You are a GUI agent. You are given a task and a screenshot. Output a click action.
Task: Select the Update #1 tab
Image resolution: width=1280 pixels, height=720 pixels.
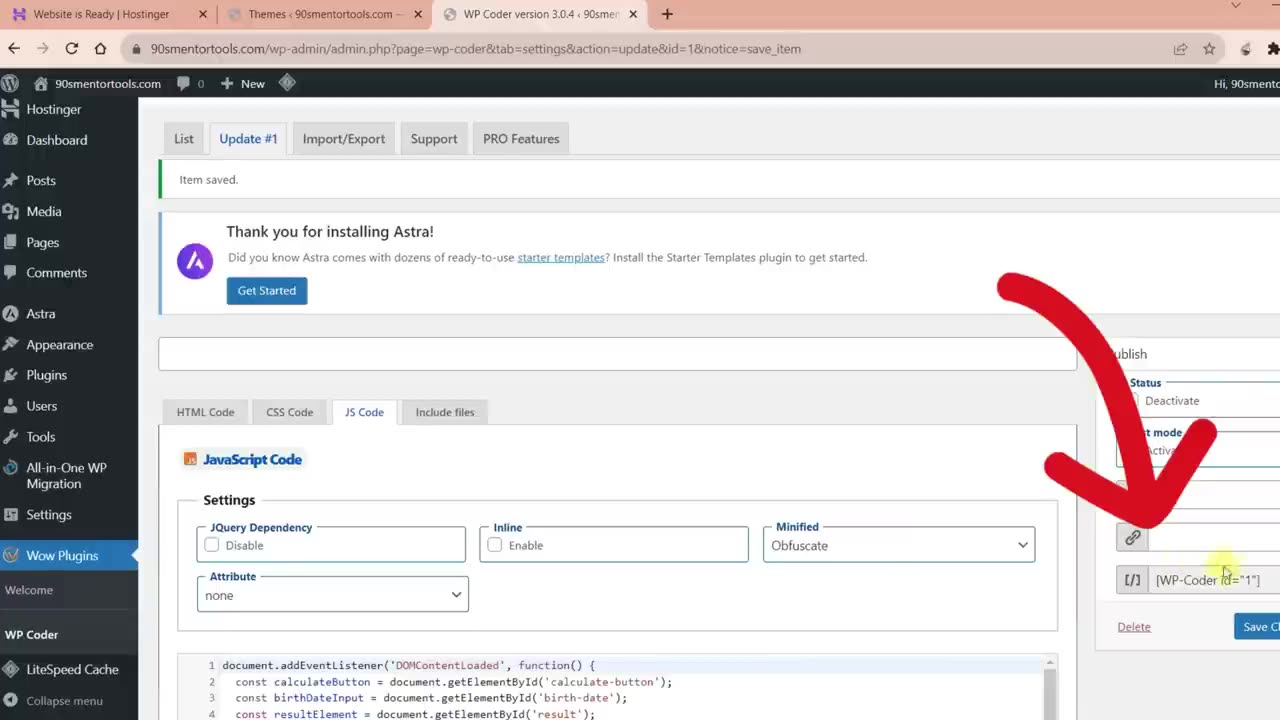(248, 139)
